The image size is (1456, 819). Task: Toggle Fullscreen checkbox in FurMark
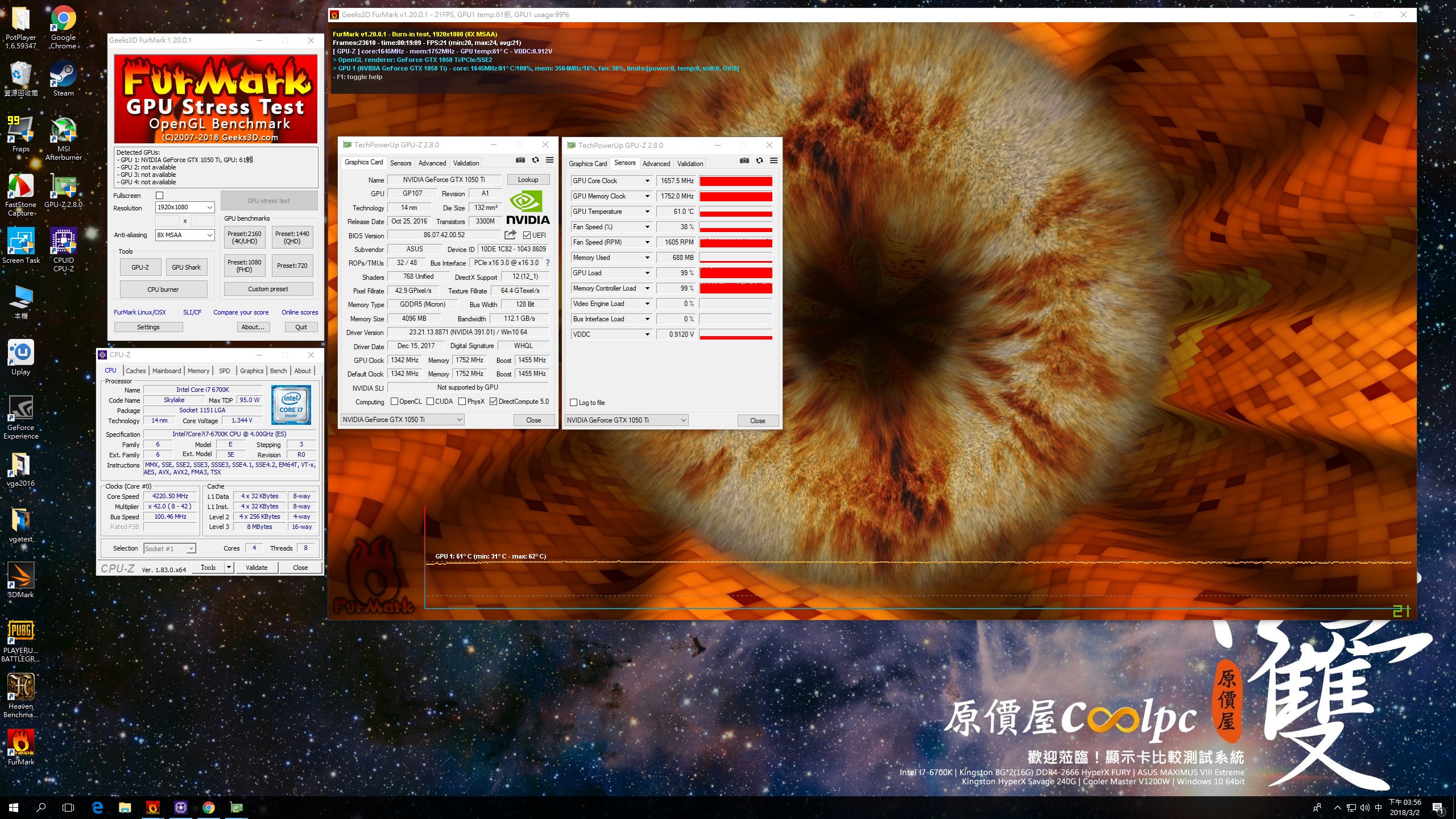pos(160,196)
